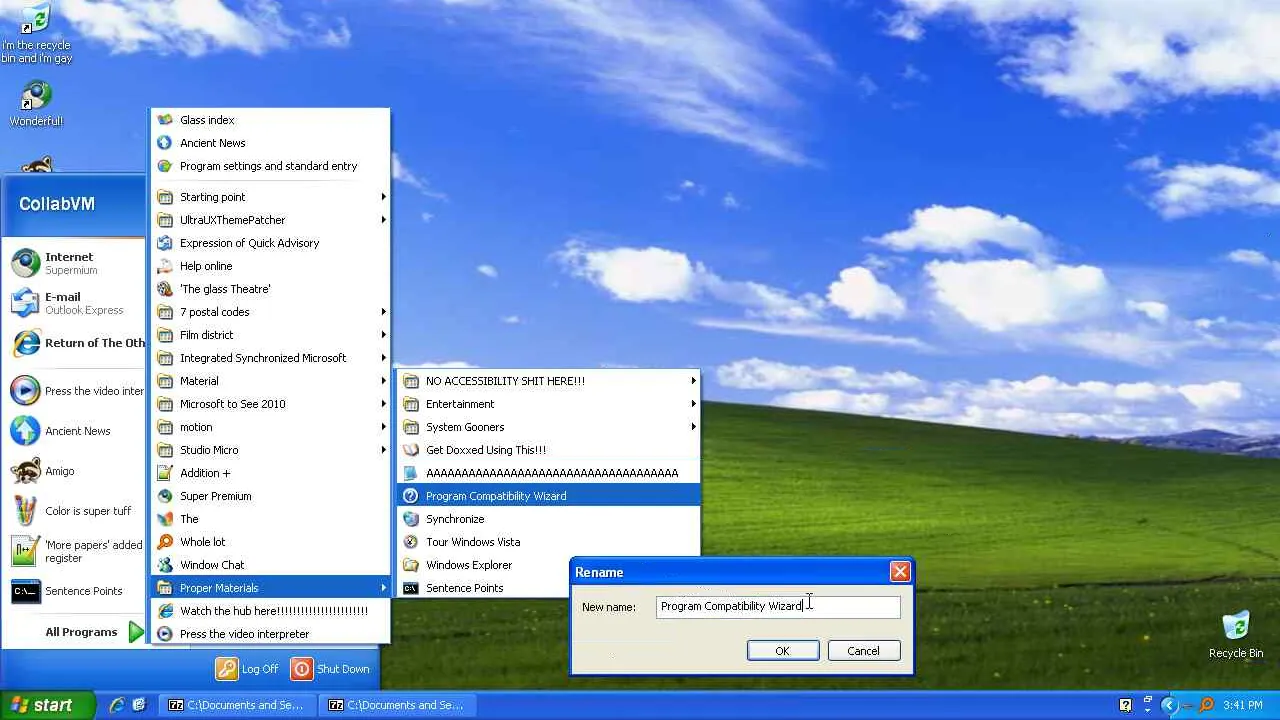This screenshot has width=1280, height=720.
Task: Open the Supermium Internet icon in start menu
Action: click(x=25, y=263)
